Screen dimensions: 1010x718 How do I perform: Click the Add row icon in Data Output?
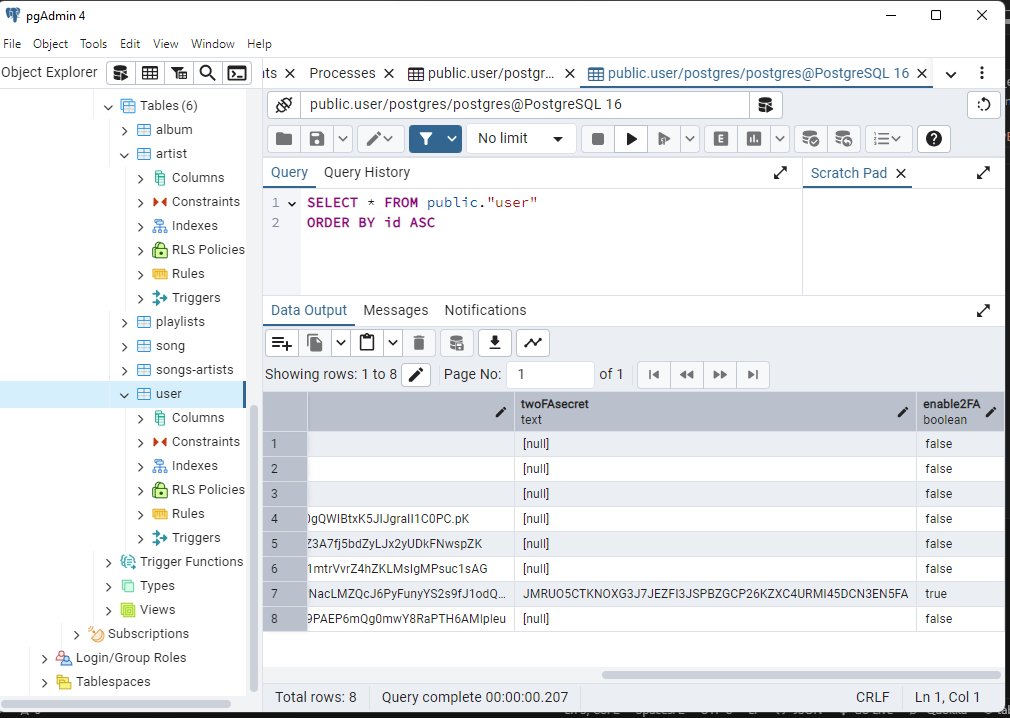[281, 343]
